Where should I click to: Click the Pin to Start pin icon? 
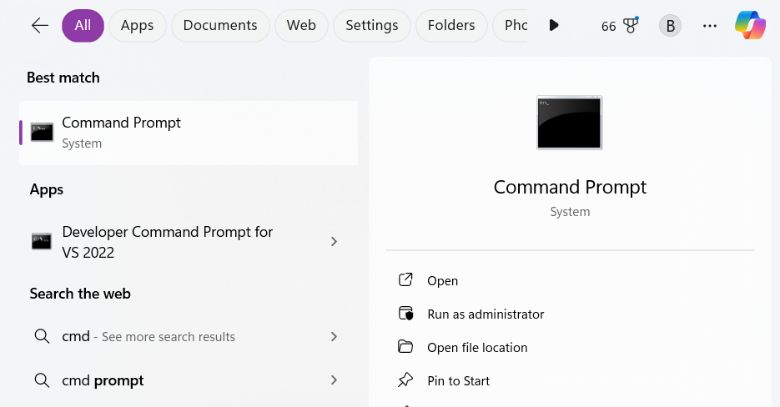tap(406, 380)
